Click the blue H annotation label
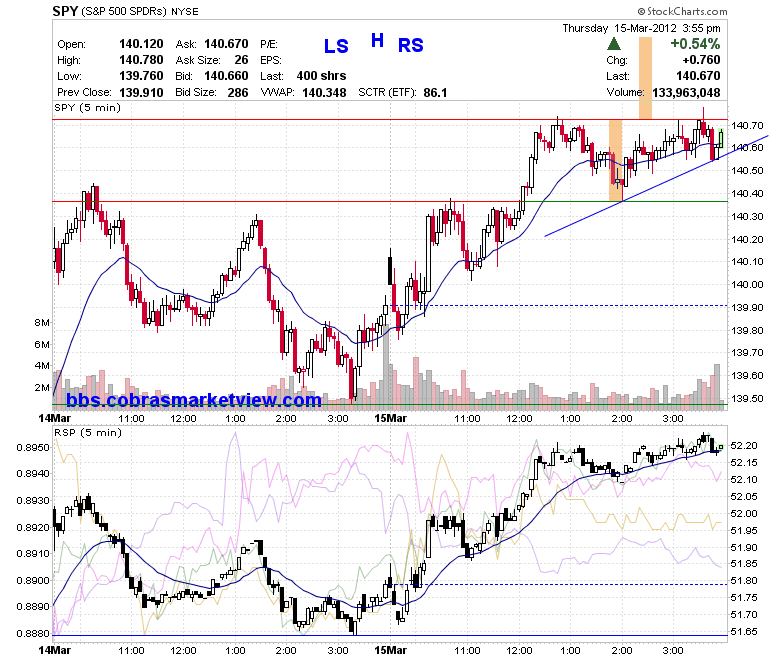The height and width of the screenshot is (659, 780). (x=378, y=40)
